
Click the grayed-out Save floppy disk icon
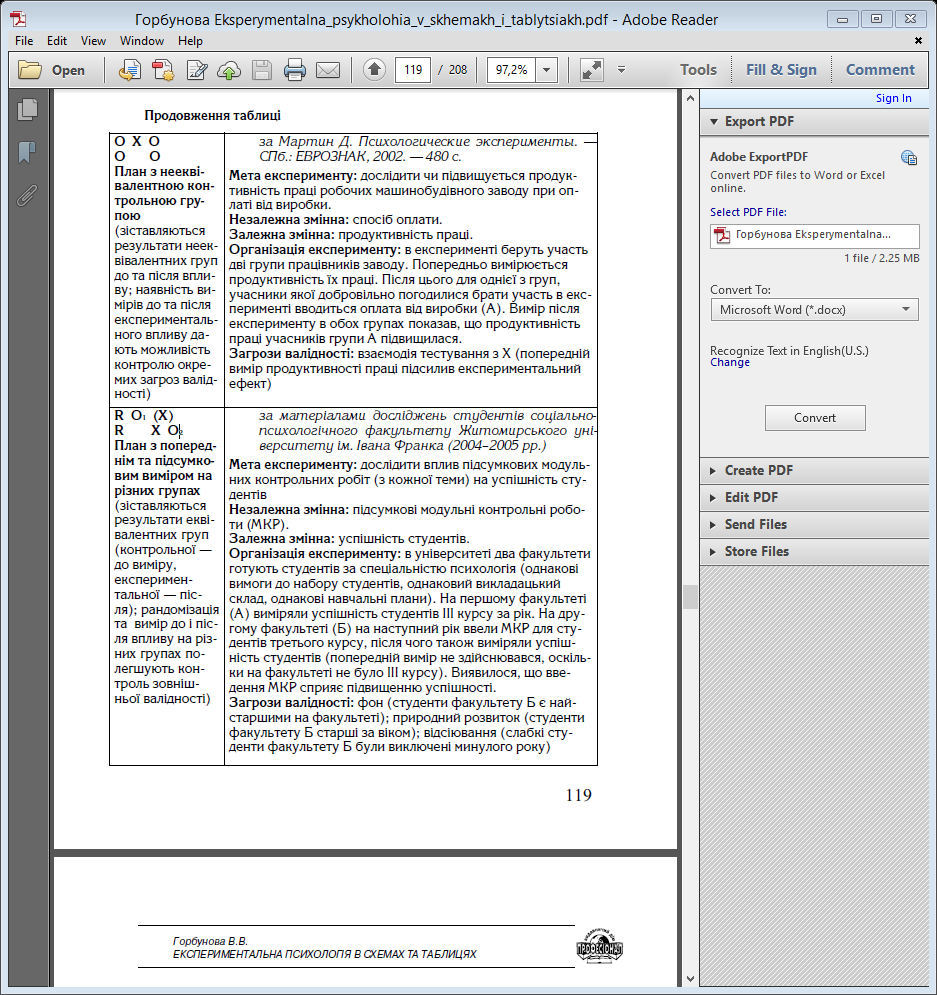click(x=262, y=70)
